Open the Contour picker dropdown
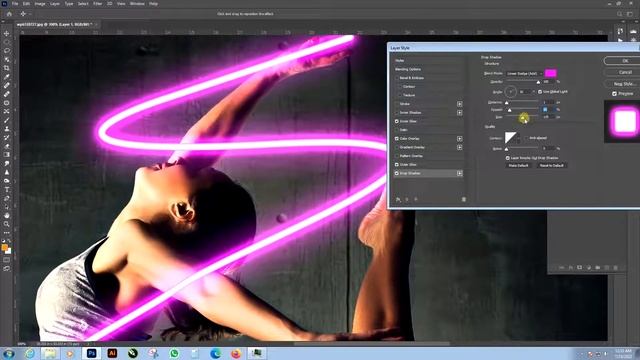The height and width of the screenshot is (360, 640). pyautogui.click(x=519, y=138)
